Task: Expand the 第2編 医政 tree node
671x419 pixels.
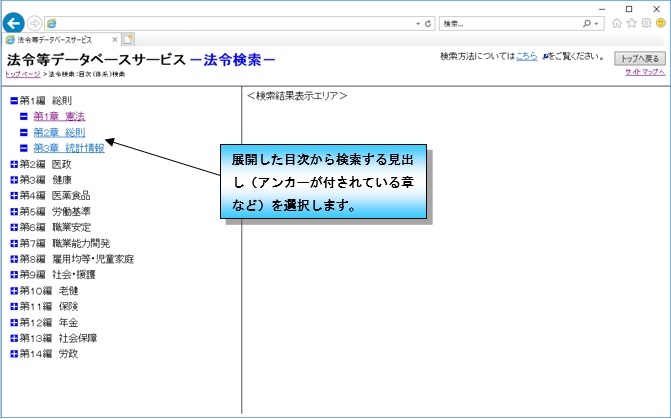Action: (x=13, y=164)
